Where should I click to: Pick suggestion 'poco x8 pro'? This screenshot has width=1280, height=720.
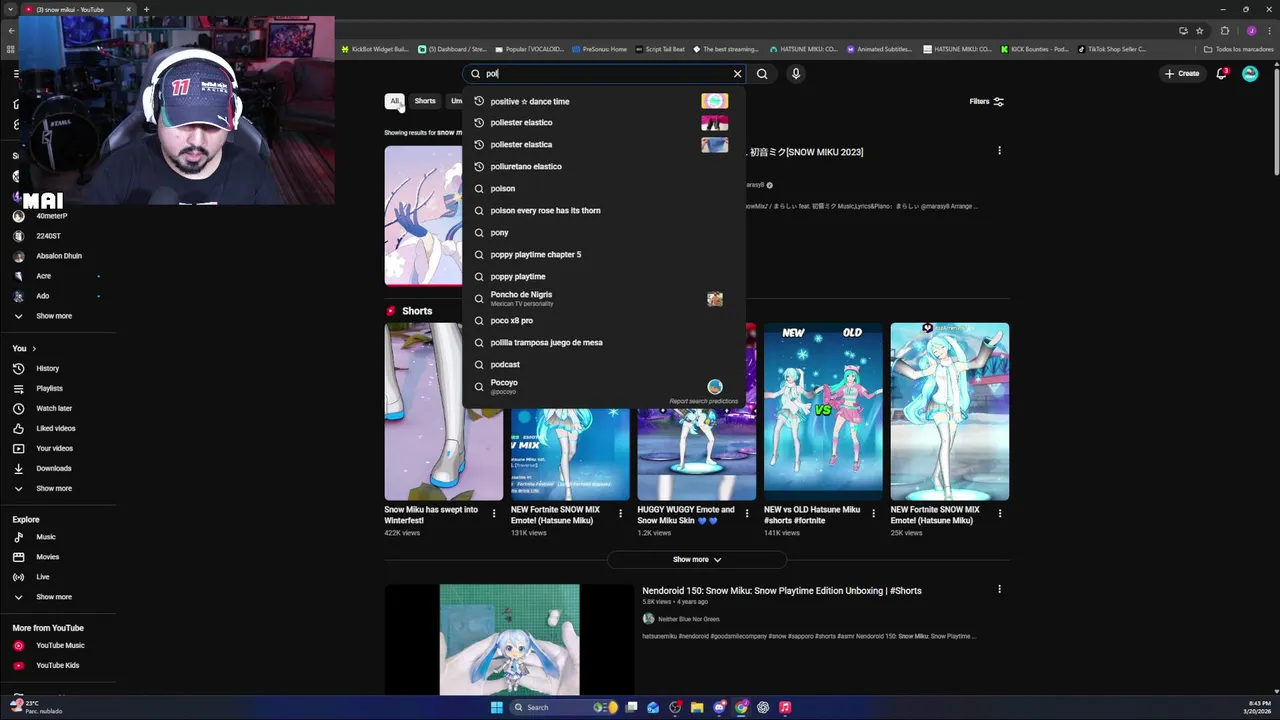[603, 321]
